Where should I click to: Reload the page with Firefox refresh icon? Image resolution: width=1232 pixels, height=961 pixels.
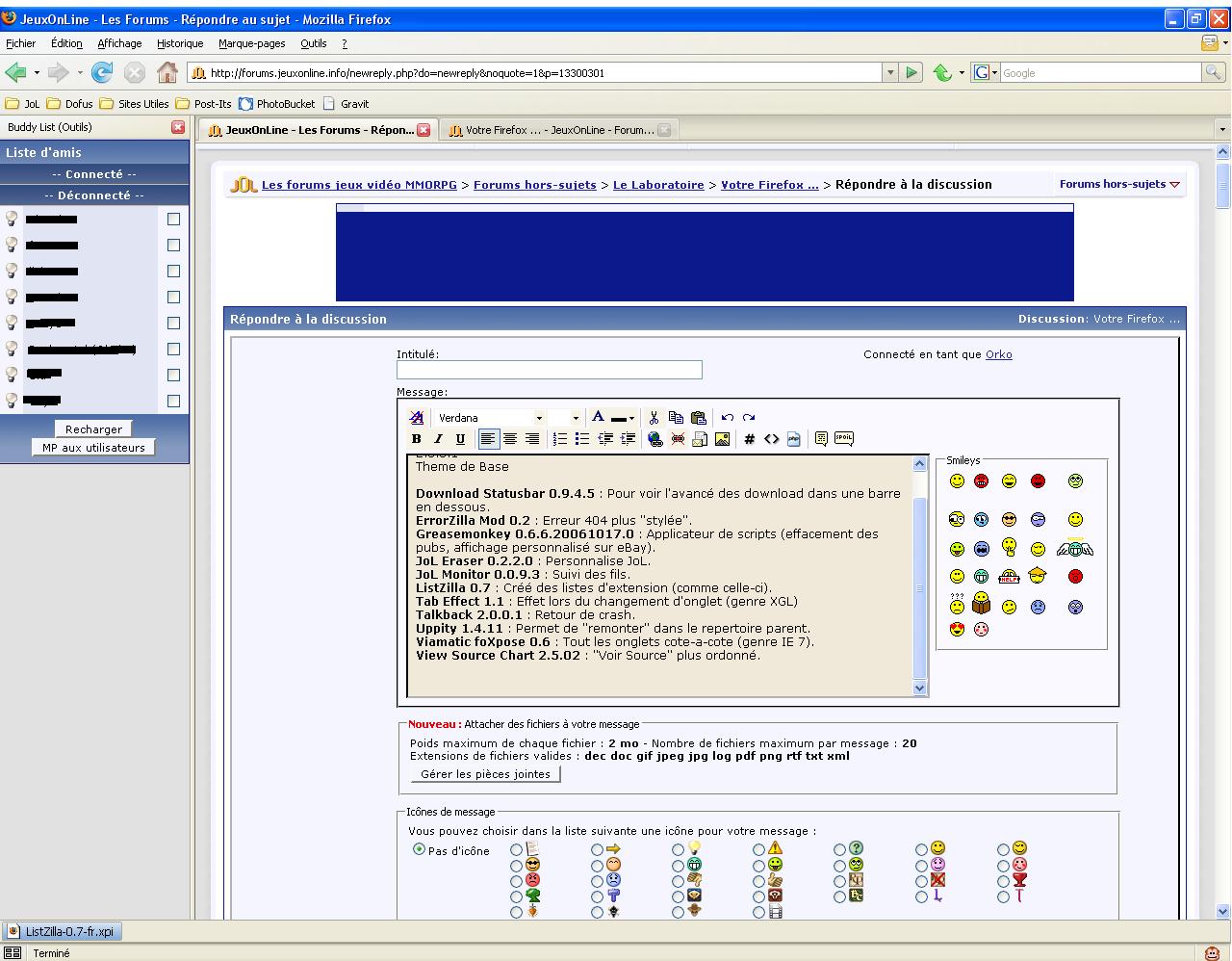point(102,72)
